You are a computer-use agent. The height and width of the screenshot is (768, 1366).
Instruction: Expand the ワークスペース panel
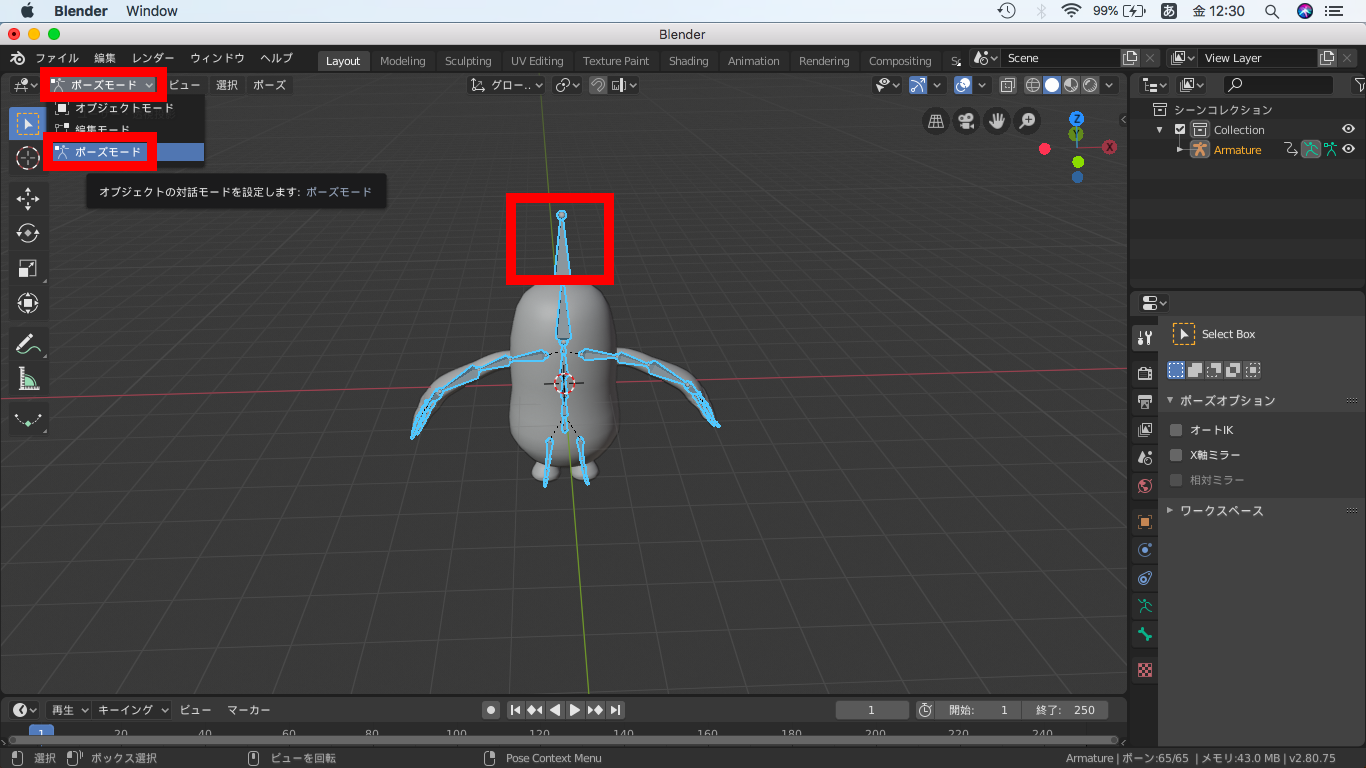tap(1171, 510)
